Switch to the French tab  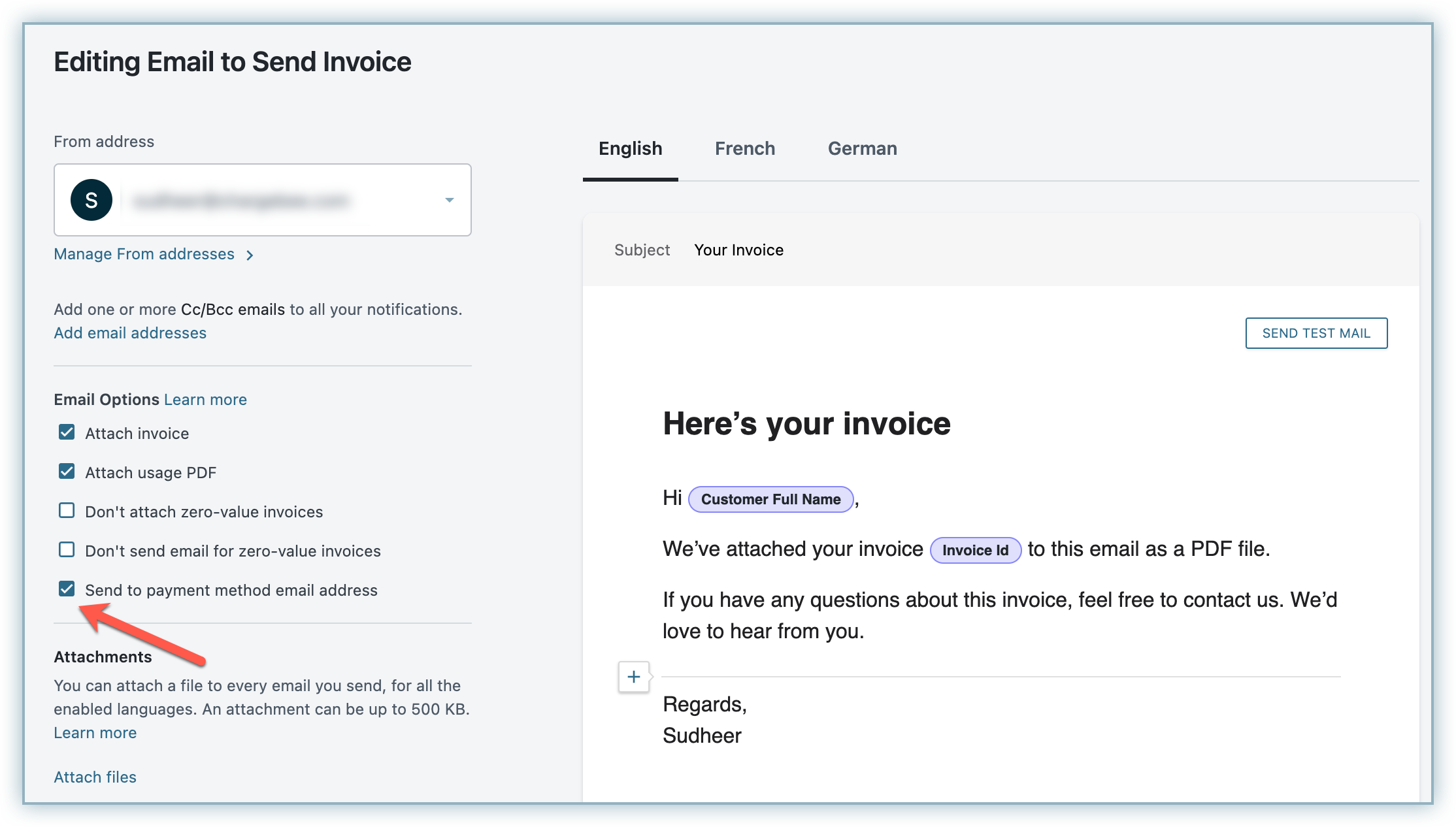(745, 149)
